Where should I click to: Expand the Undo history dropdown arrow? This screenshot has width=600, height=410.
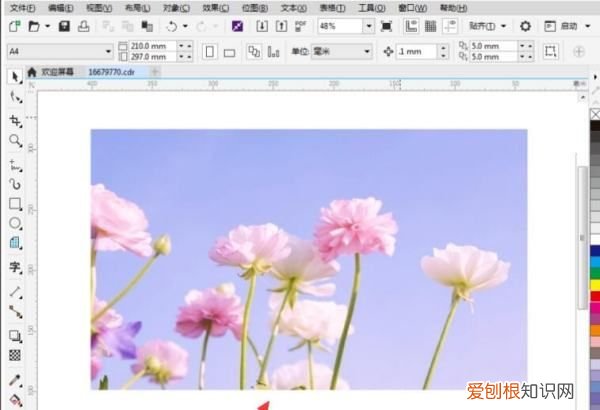point(185,26)
